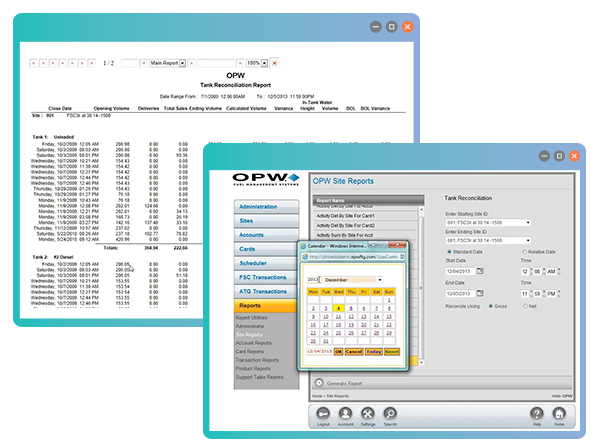Click the calendar popup URL address bar

pos(353,257)
